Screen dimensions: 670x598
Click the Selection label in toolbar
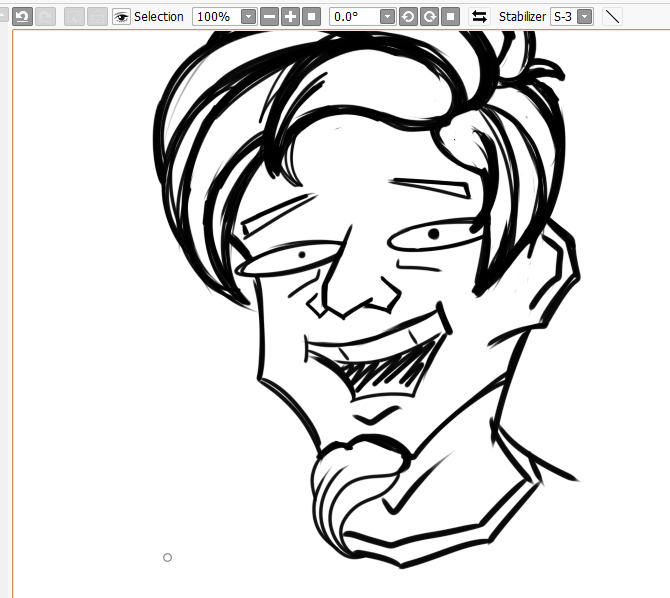point(159,17)
